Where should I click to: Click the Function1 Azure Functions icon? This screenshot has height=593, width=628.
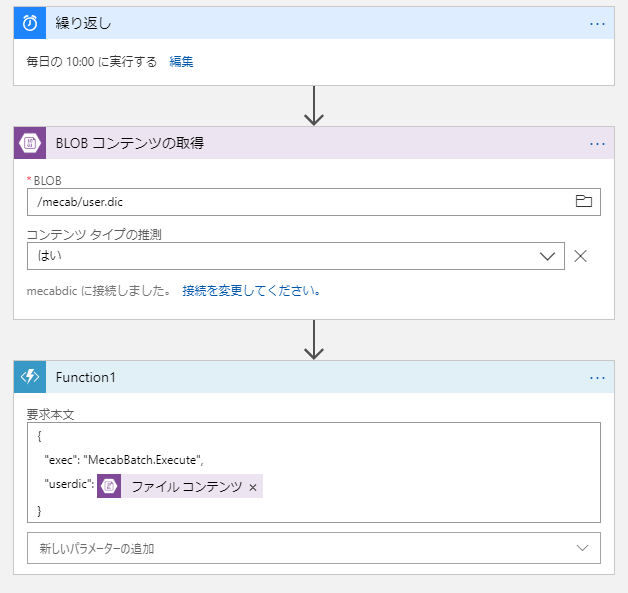[29, 377]
